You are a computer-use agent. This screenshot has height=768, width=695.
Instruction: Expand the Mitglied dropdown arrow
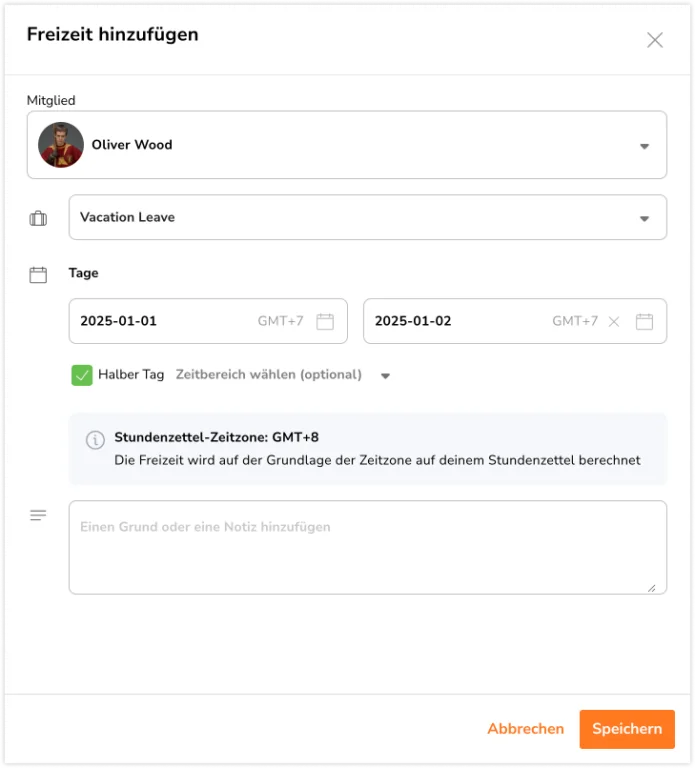click(x=645, y=146)
